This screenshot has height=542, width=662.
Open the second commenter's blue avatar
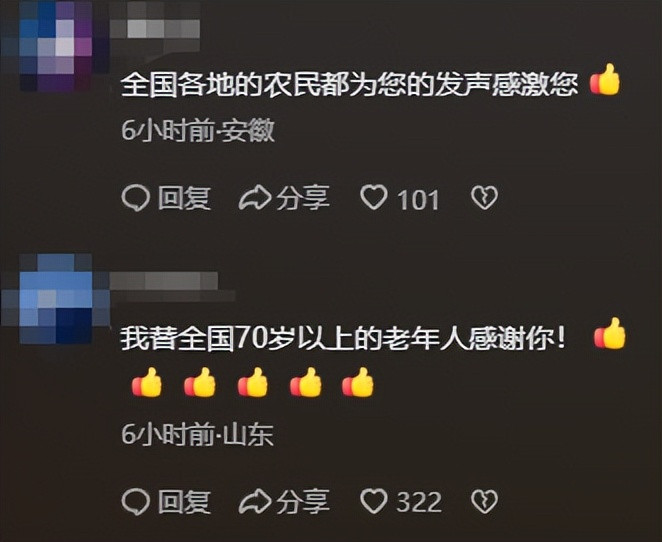[x=56, y=299]
